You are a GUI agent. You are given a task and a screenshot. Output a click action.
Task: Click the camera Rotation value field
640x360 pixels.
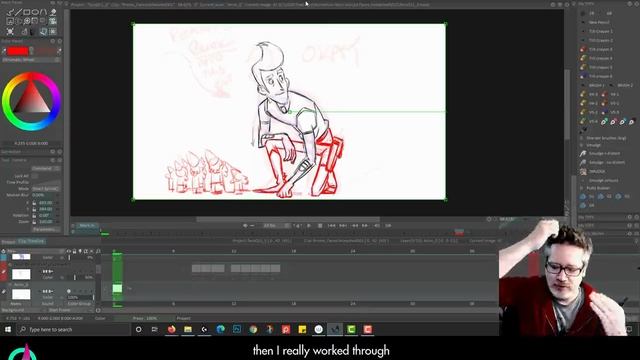pos(46,215)
